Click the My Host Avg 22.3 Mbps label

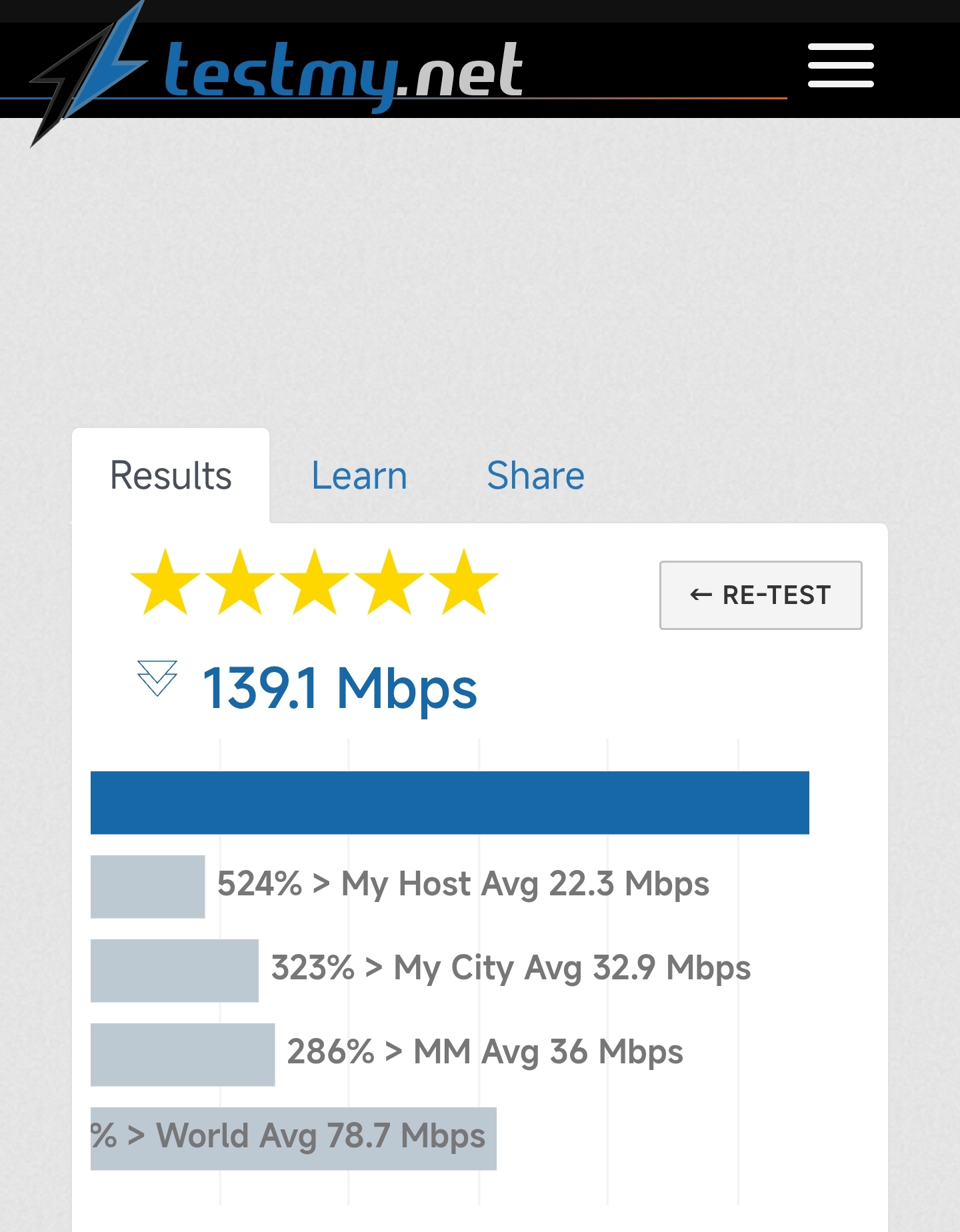click(525, 885)
